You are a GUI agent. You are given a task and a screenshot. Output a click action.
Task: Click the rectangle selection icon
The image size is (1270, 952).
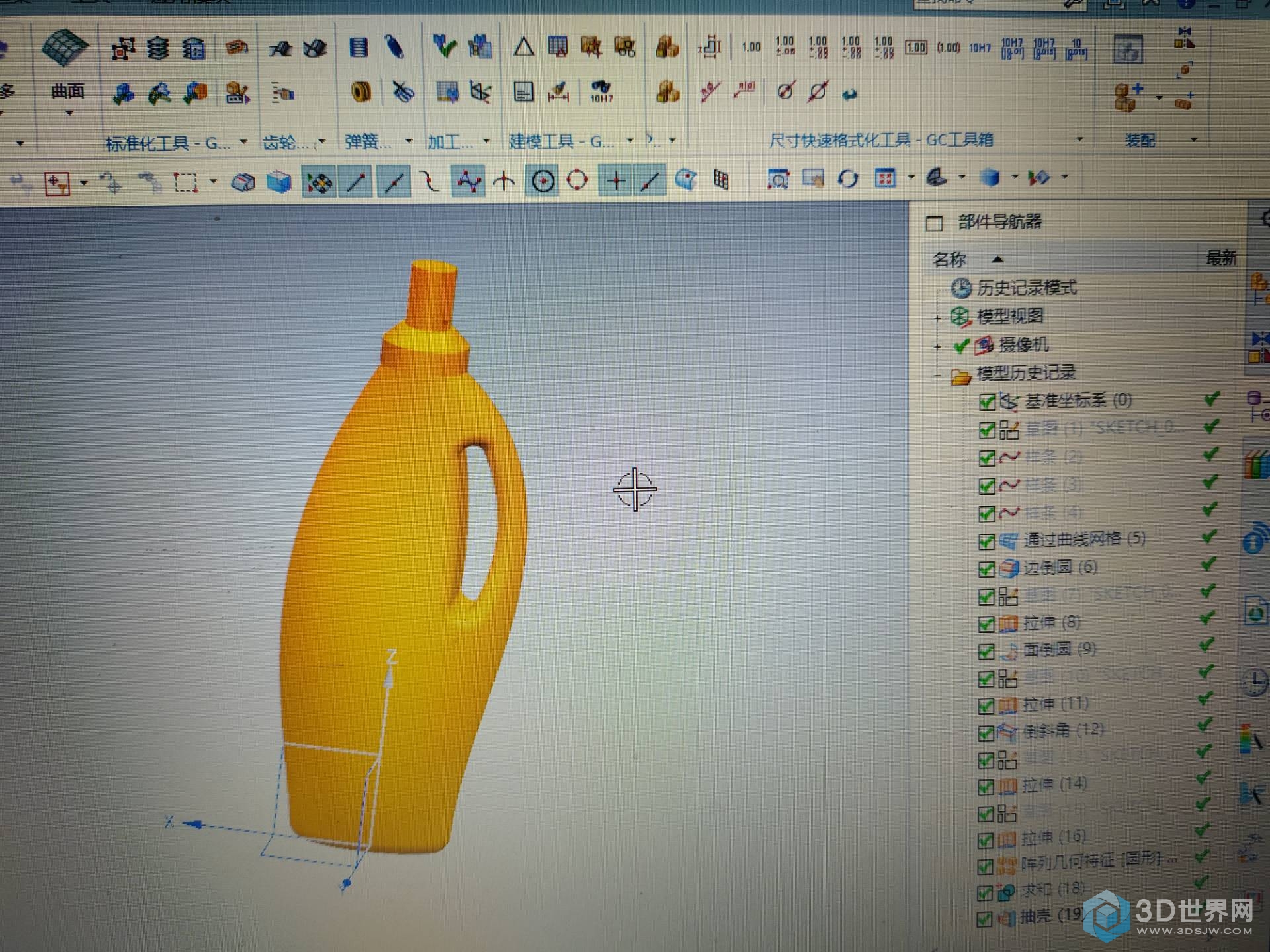tap(185, 182)
